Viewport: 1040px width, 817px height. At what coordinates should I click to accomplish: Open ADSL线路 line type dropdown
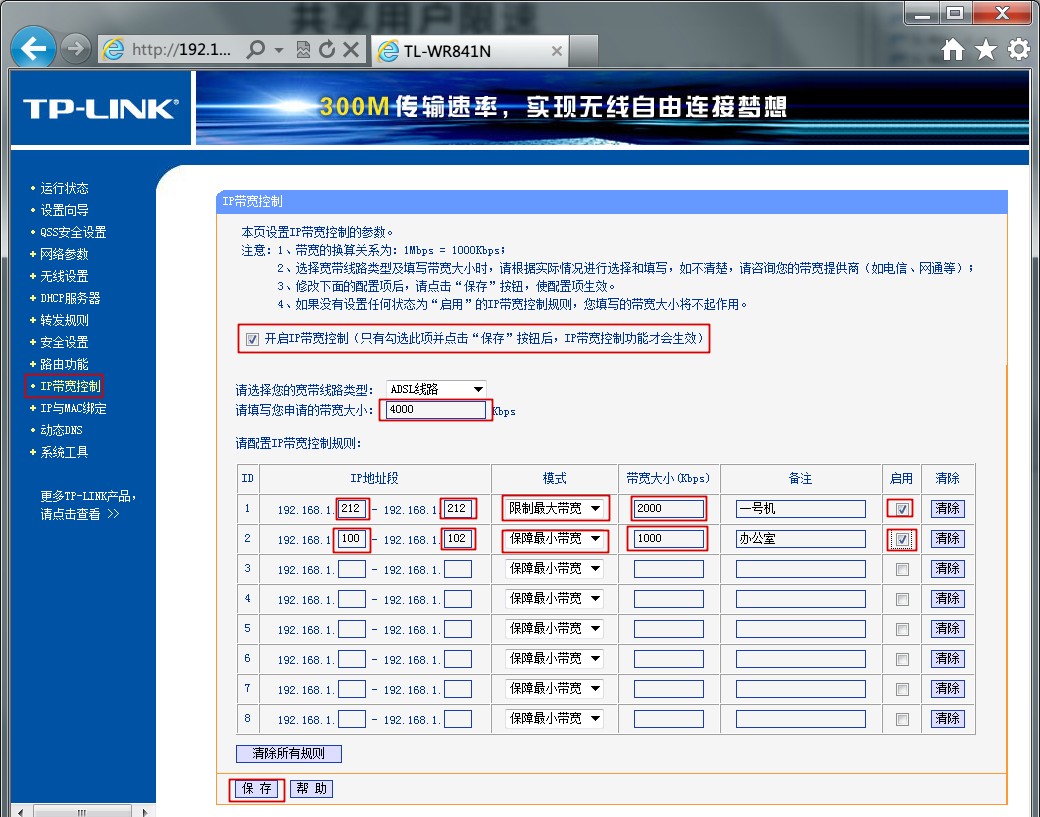[436, 389]
